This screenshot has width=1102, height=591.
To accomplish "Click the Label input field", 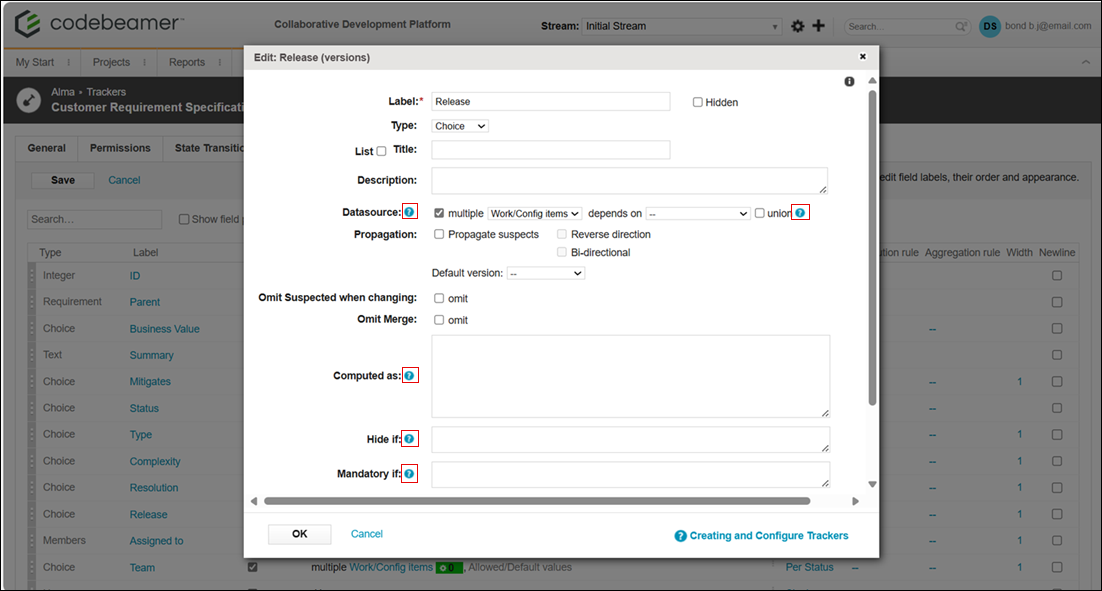I will coord(551,101).
